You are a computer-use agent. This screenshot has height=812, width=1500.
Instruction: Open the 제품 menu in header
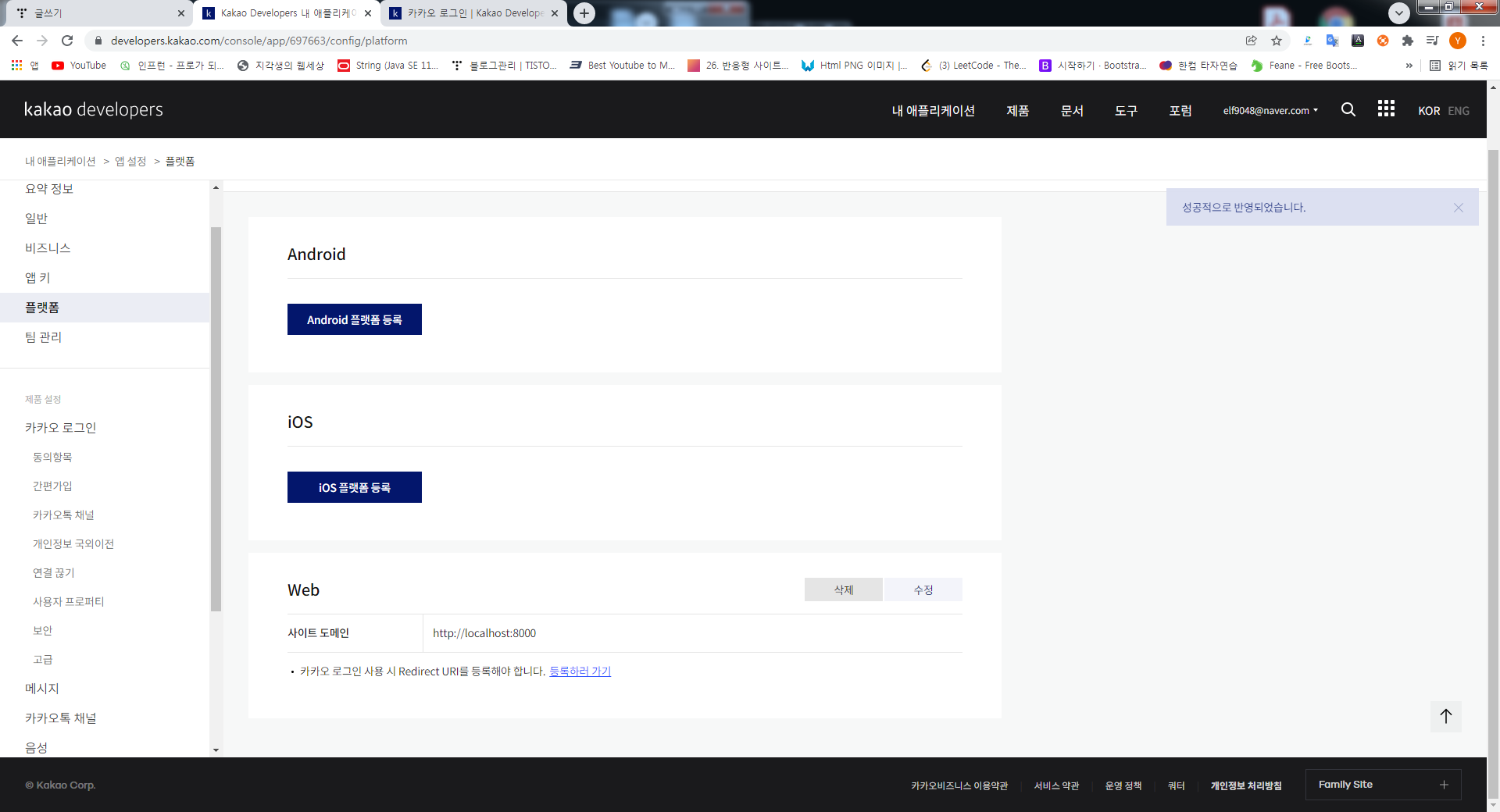[1017, 111]
